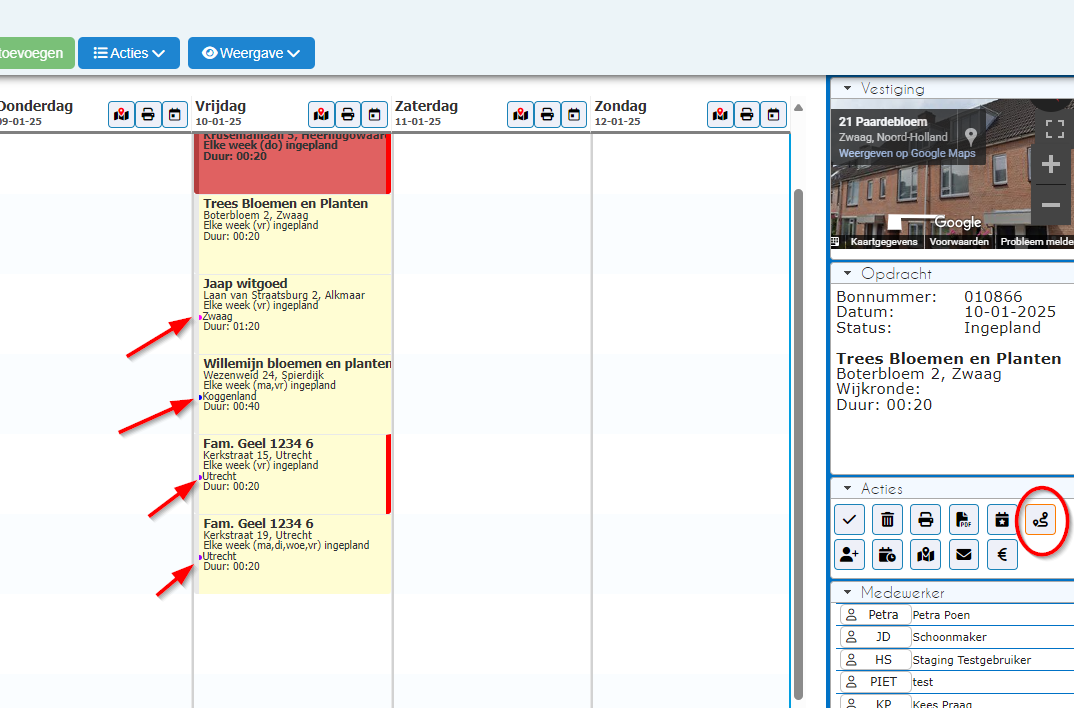Export the order as PDF
The height and width of the screenshot is (708, 1074).
[x=964, y=520]
